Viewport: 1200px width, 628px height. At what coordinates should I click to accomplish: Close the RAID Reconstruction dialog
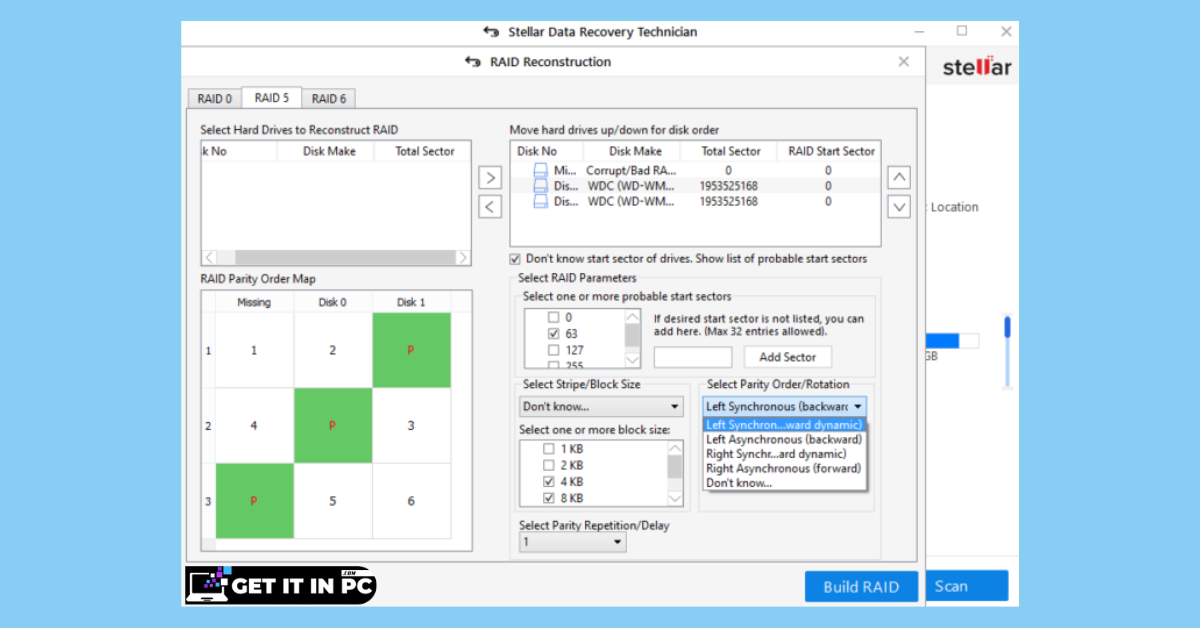click(904, 62)
